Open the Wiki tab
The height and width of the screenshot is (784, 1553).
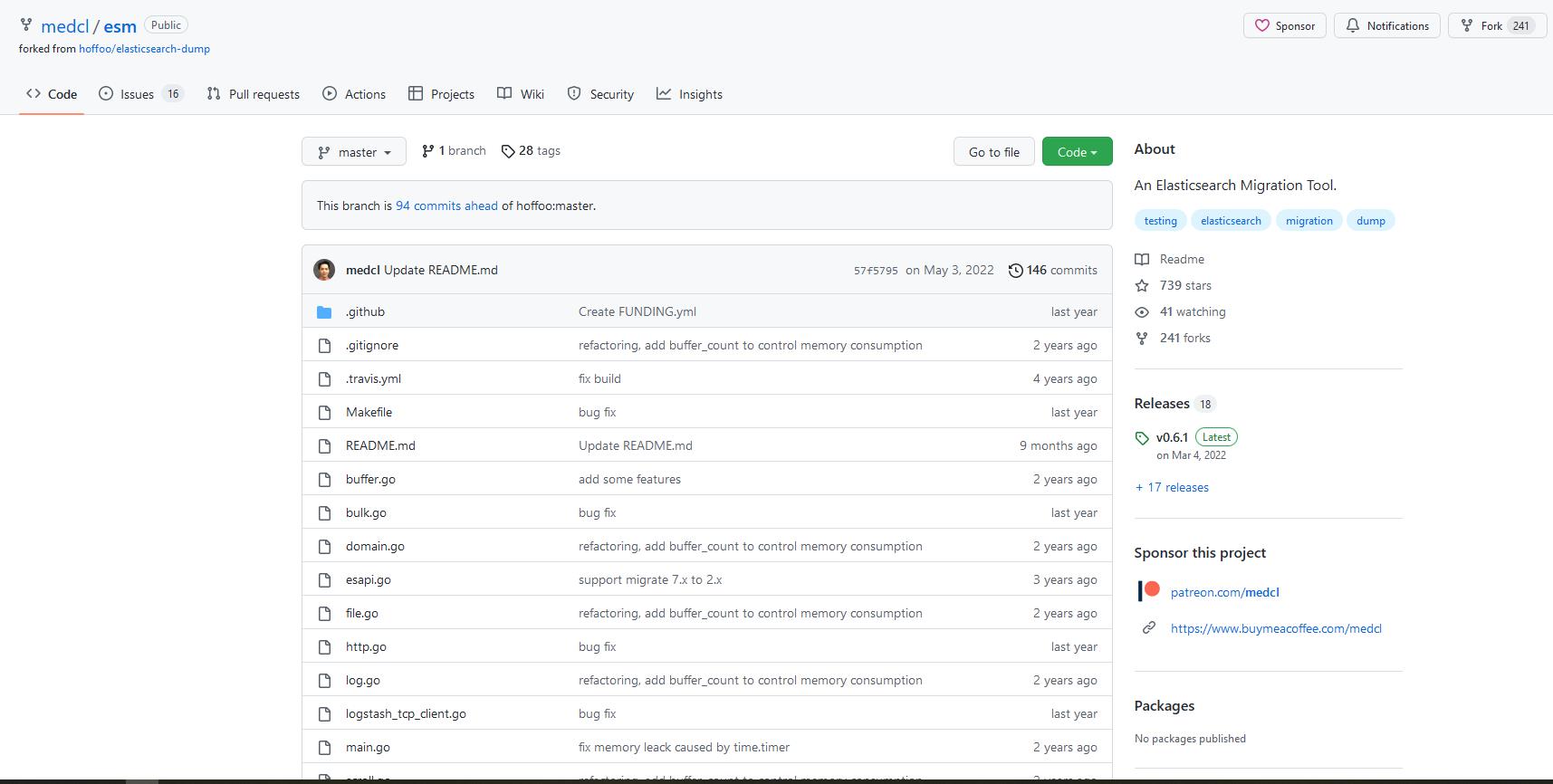521,94
